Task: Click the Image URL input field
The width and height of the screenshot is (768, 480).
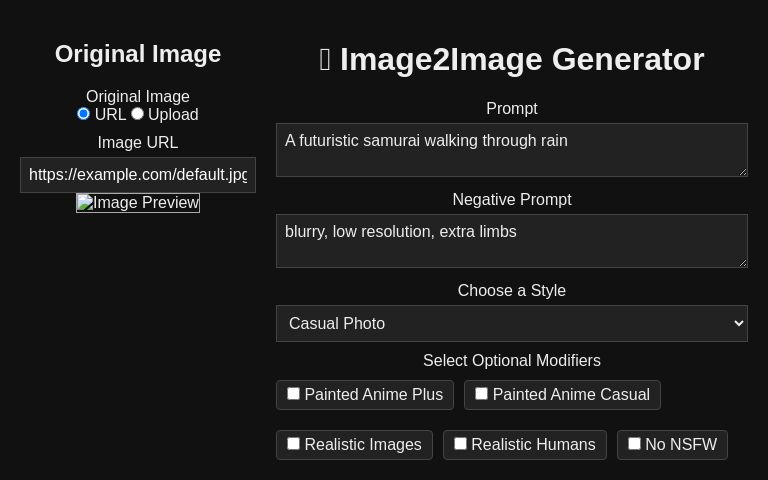Action: coord(138,175)
